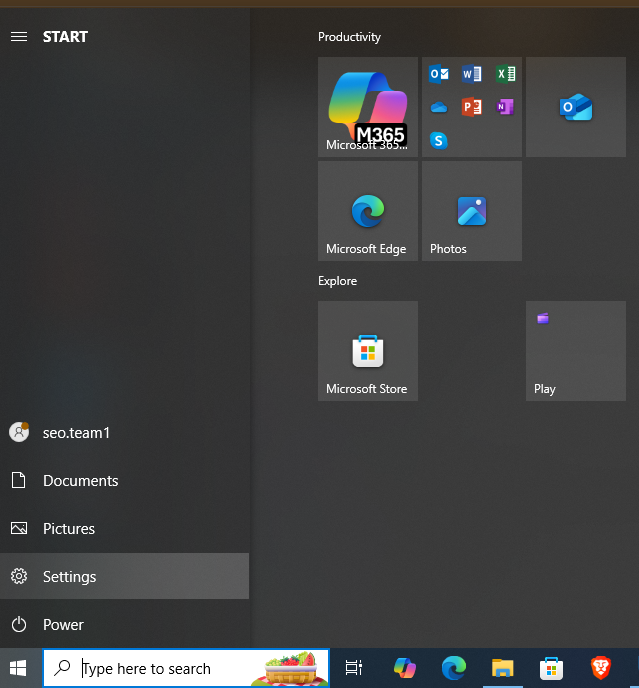Launch Copilot from the taskbar
Viewport: 639px width, 688px height.
[405, 668]
